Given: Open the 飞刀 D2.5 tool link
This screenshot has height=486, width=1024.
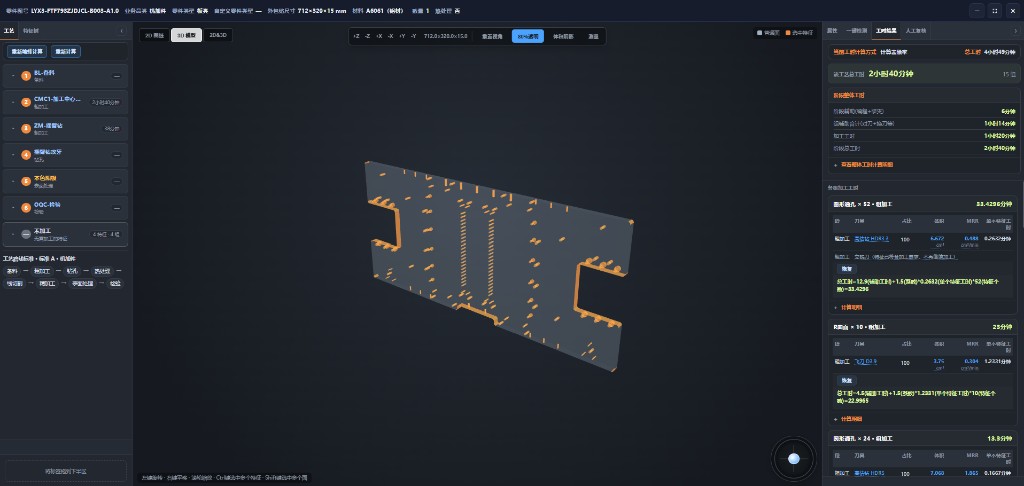Looking at the screenshot, I should (x=865, y=361).
